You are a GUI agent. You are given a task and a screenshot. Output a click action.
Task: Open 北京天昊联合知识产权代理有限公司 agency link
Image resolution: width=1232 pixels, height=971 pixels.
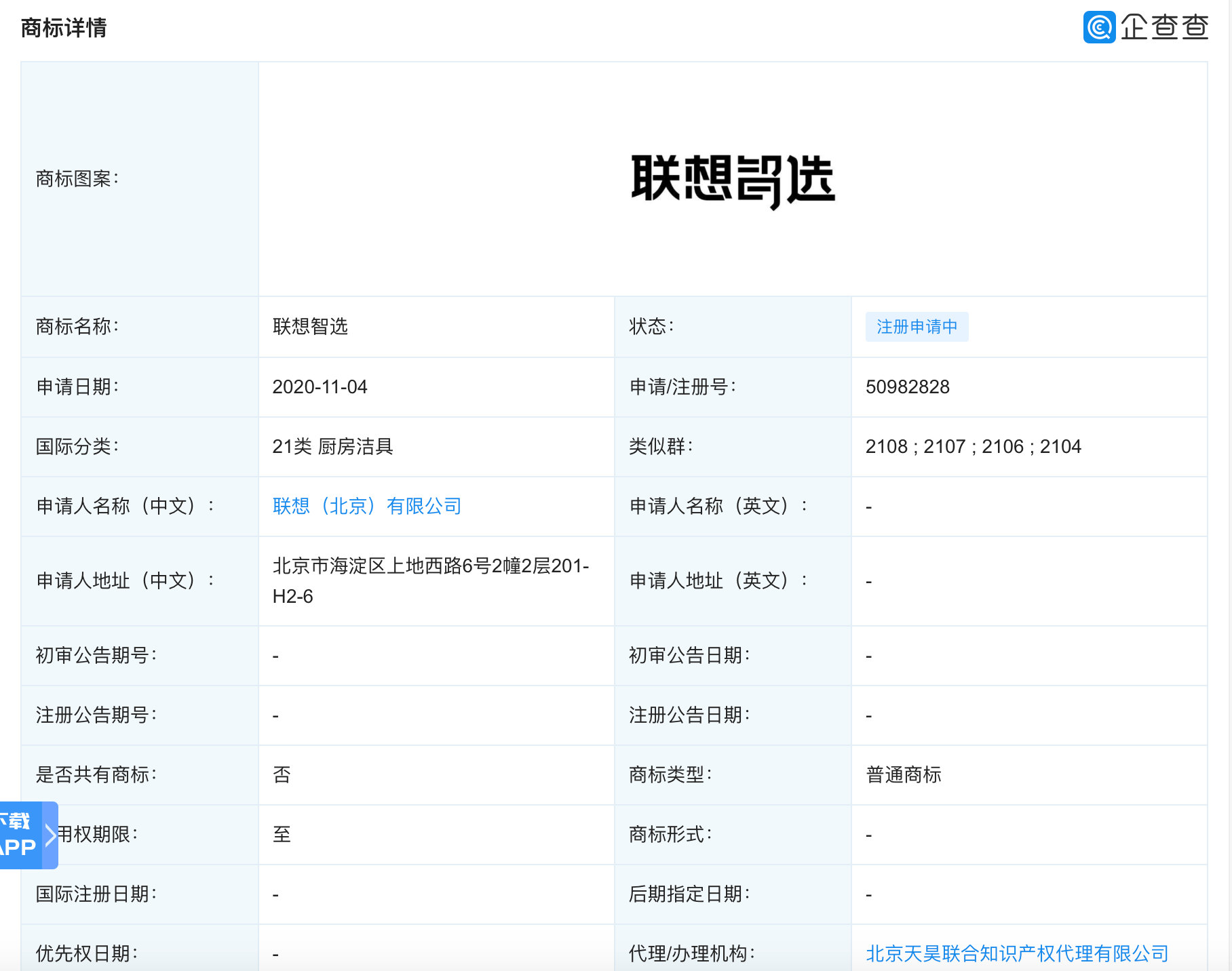tap(1017, 953)
